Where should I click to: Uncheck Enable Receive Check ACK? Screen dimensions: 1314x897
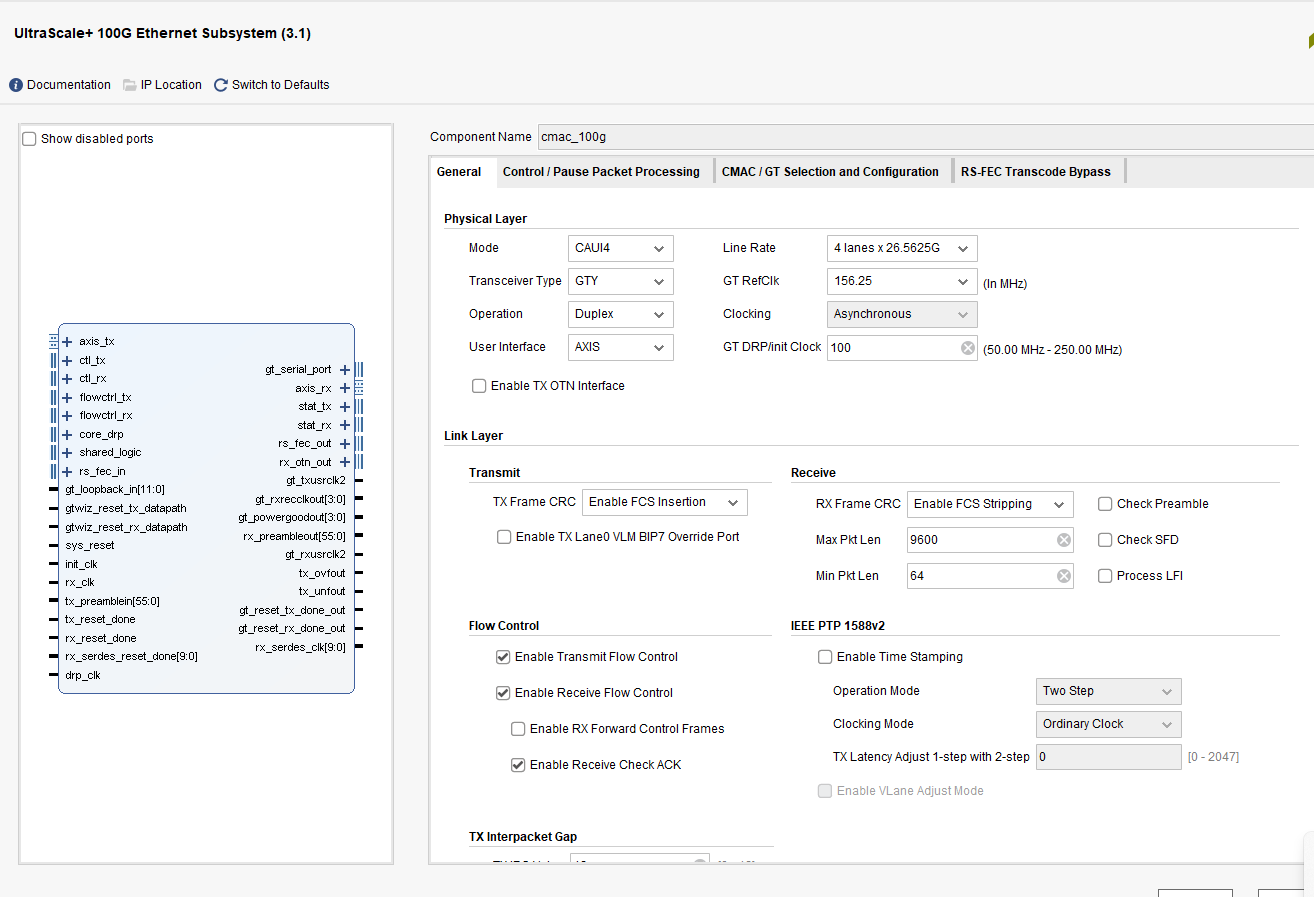[518, 765]
